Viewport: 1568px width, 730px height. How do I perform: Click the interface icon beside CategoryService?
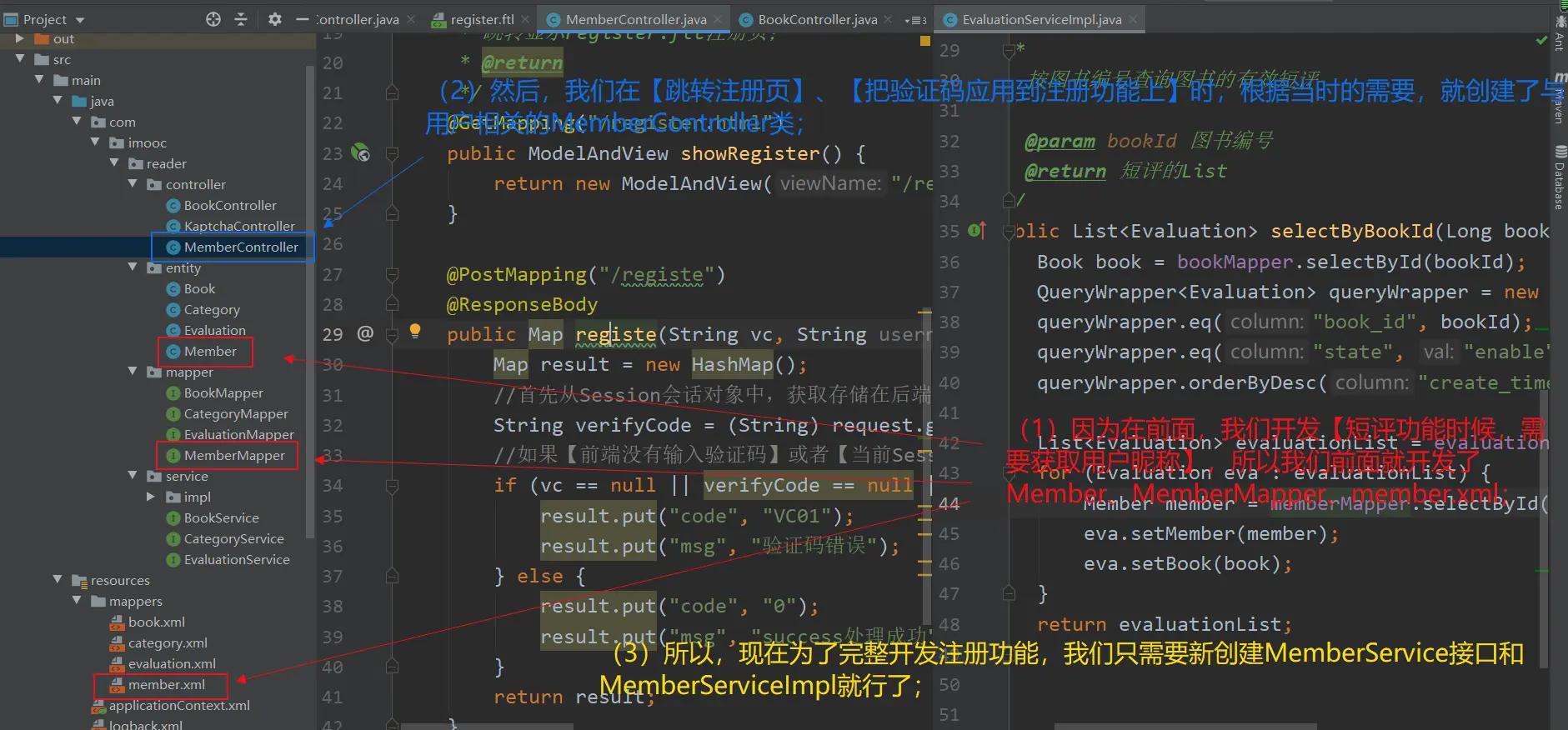[173, 539]
